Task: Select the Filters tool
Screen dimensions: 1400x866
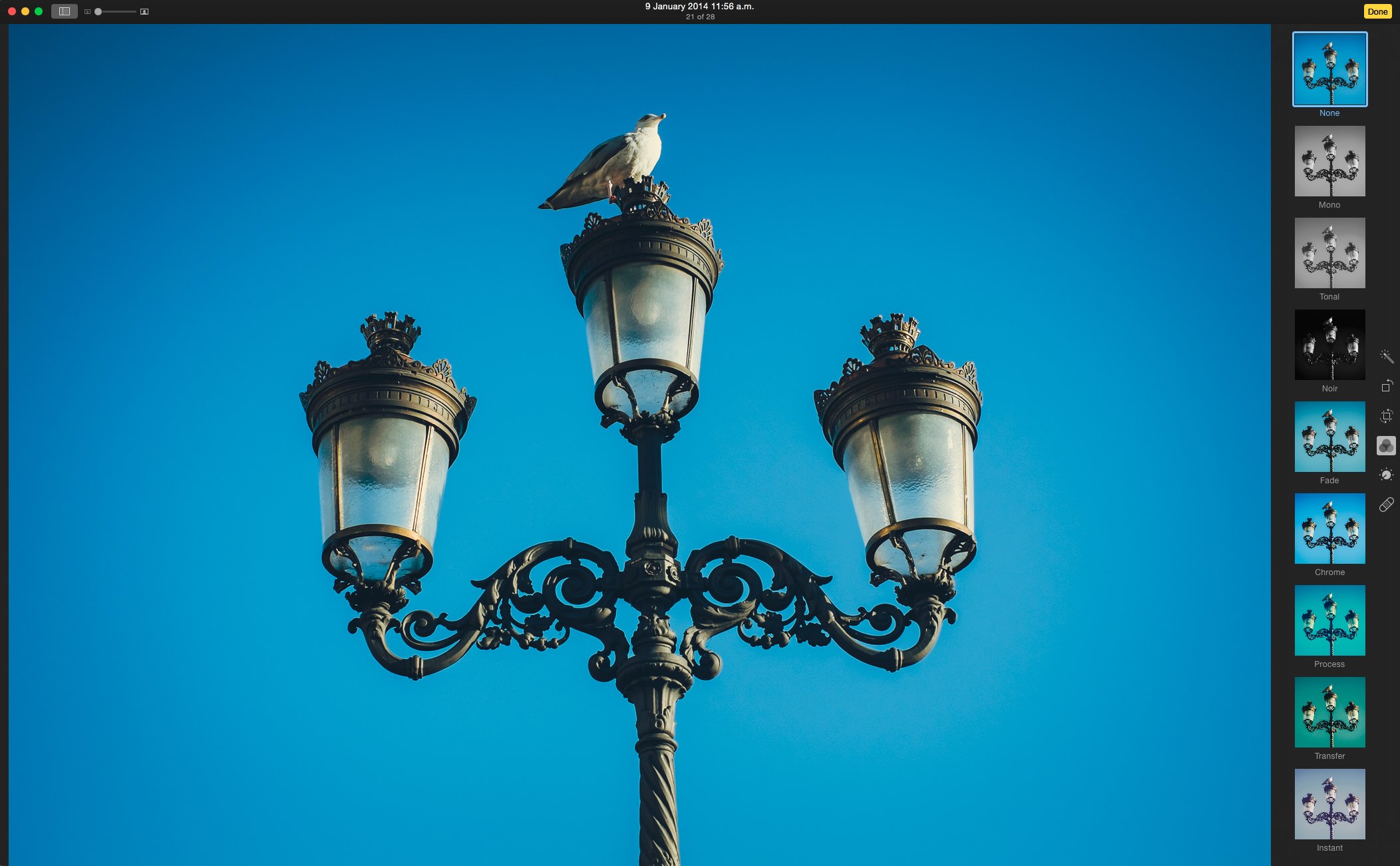Action: (1386, 445)
